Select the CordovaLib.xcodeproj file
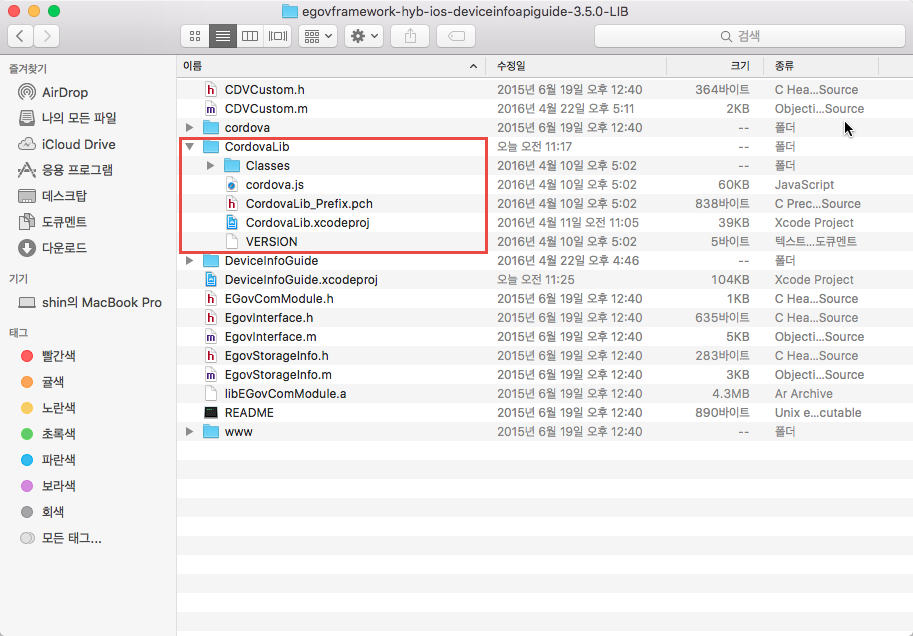This screenshot has width=913, height=636. tap(307, 223)
